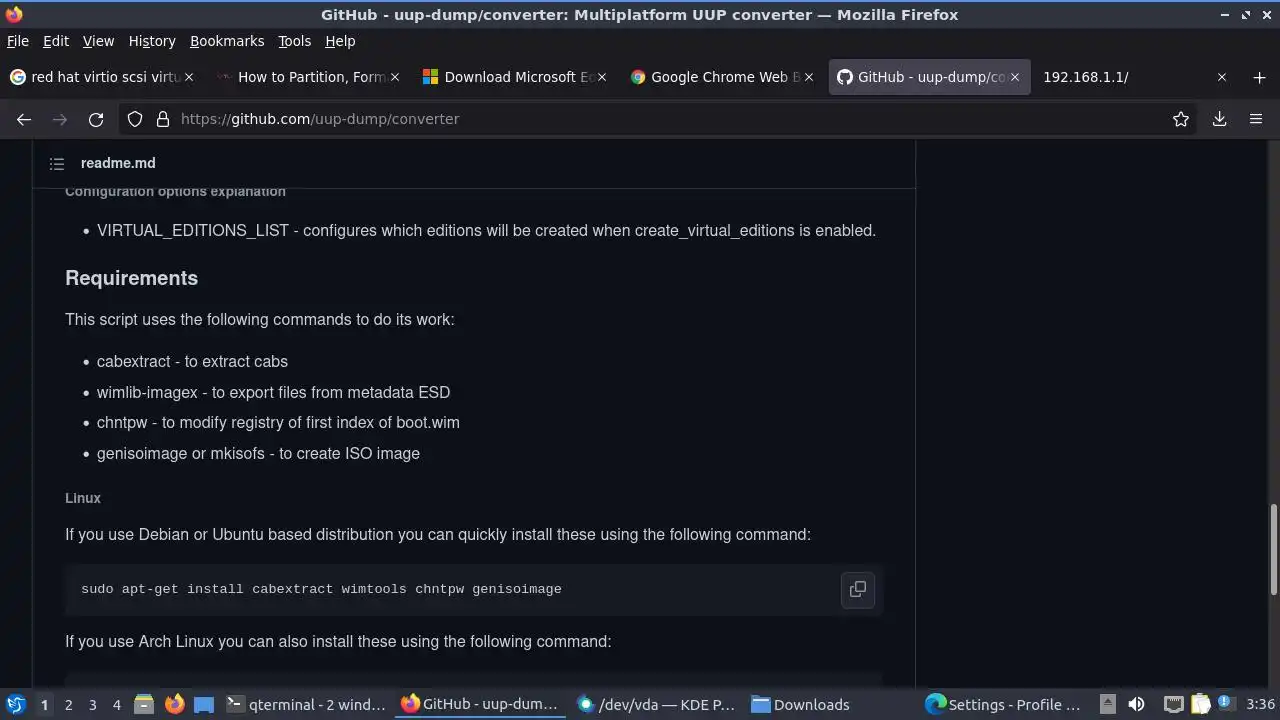Screen dimensions: 1280x720
Task: Click the panel clock showing 3:36
Action: pyautogui.click(x=1260, y=704)
